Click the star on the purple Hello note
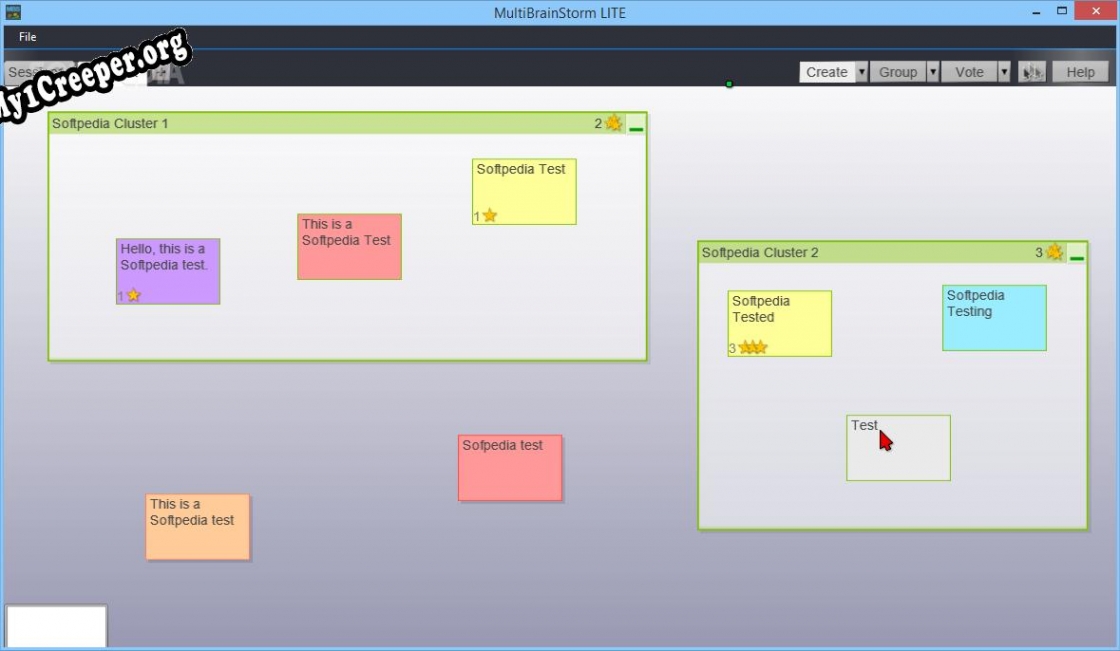Viewport: 1120px width, 651px height. (133, 295)
